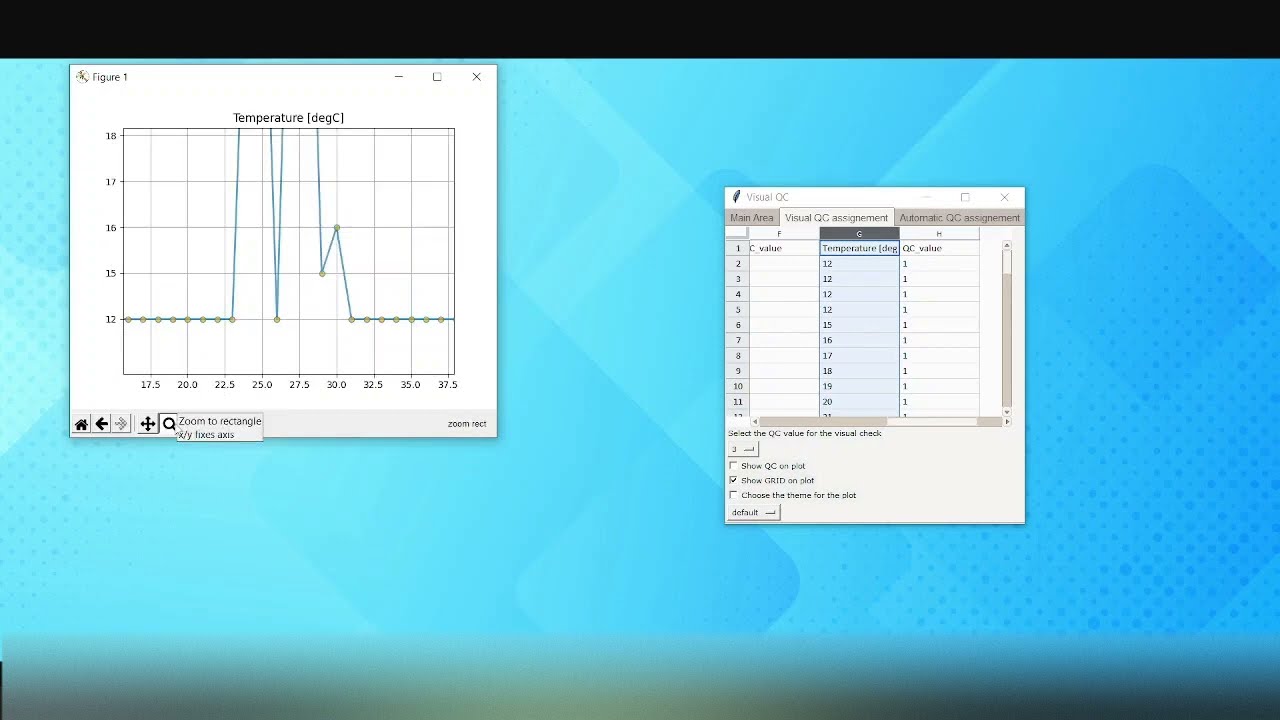Click the QC_value header cell in column H
Image resolution: width=1280 pixels, height=720 pixels.
[939, 248]
